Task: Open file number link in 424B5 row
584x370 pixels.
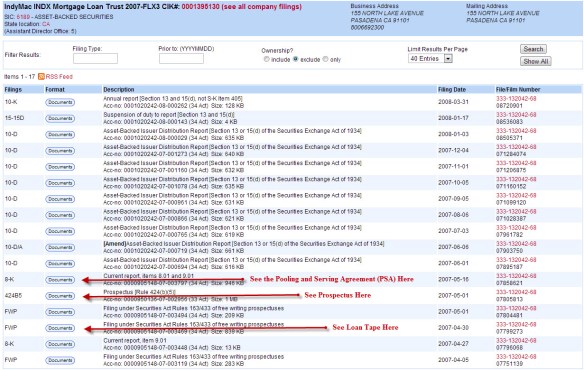Action: (516, 292)
